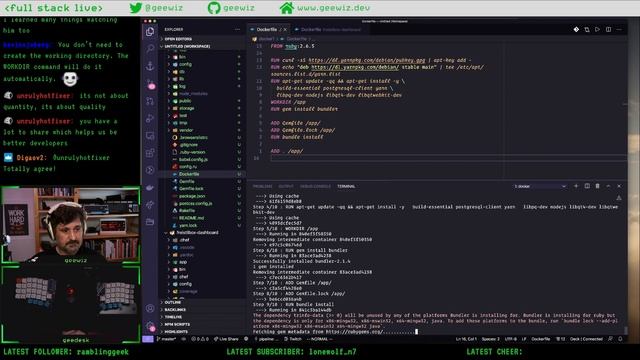Click Live Share in the status bar
Viewport: 640px width, 360px height.
226,339
